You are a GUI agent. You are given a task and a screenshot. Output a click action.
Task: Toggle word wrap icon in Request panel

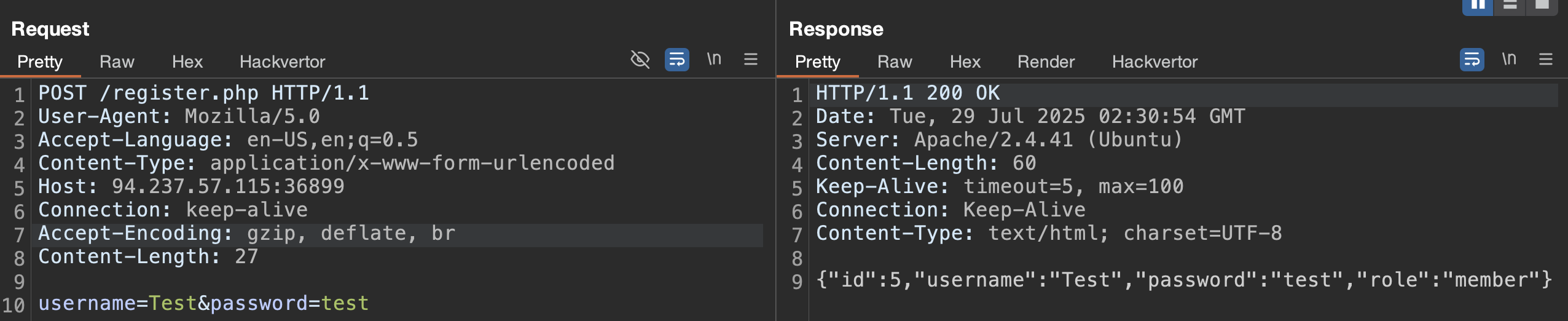pyautogui.click(x=677, y=60)
